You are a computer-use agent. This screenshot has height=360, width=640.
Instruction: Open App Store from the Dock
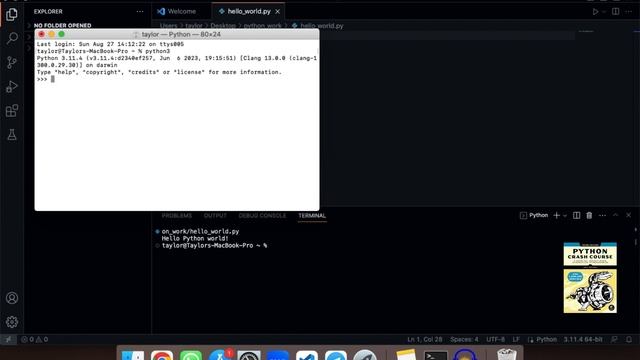pos(220,355)
